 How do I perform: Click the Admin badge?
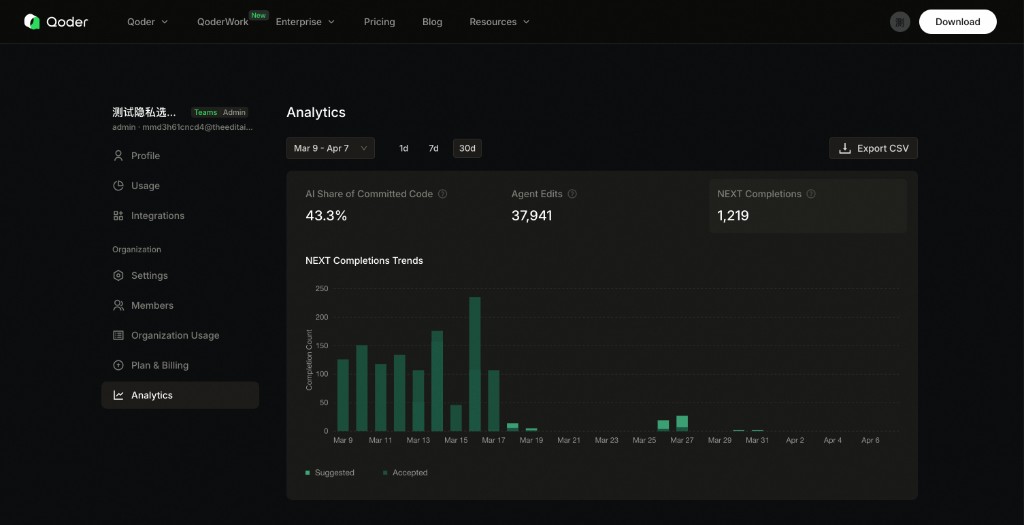click(x=234, y=112)
